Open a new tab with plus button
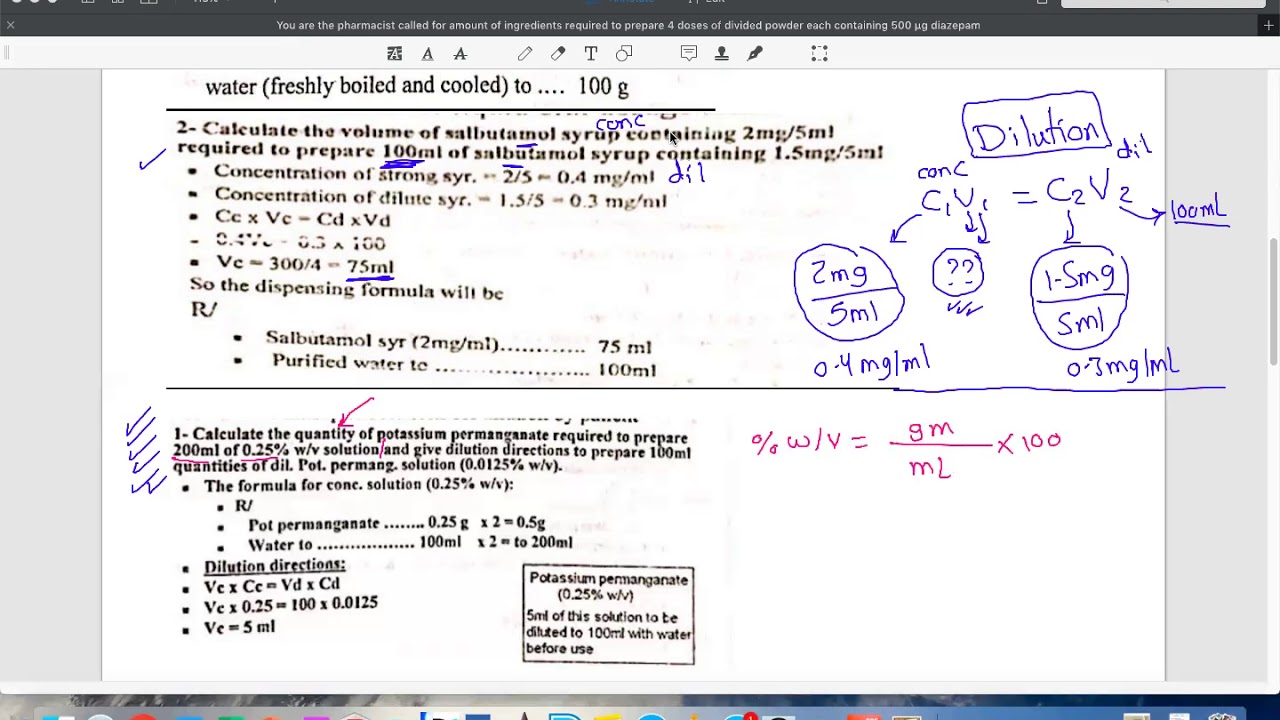 pyautogui.click(x=1268, y=25)
